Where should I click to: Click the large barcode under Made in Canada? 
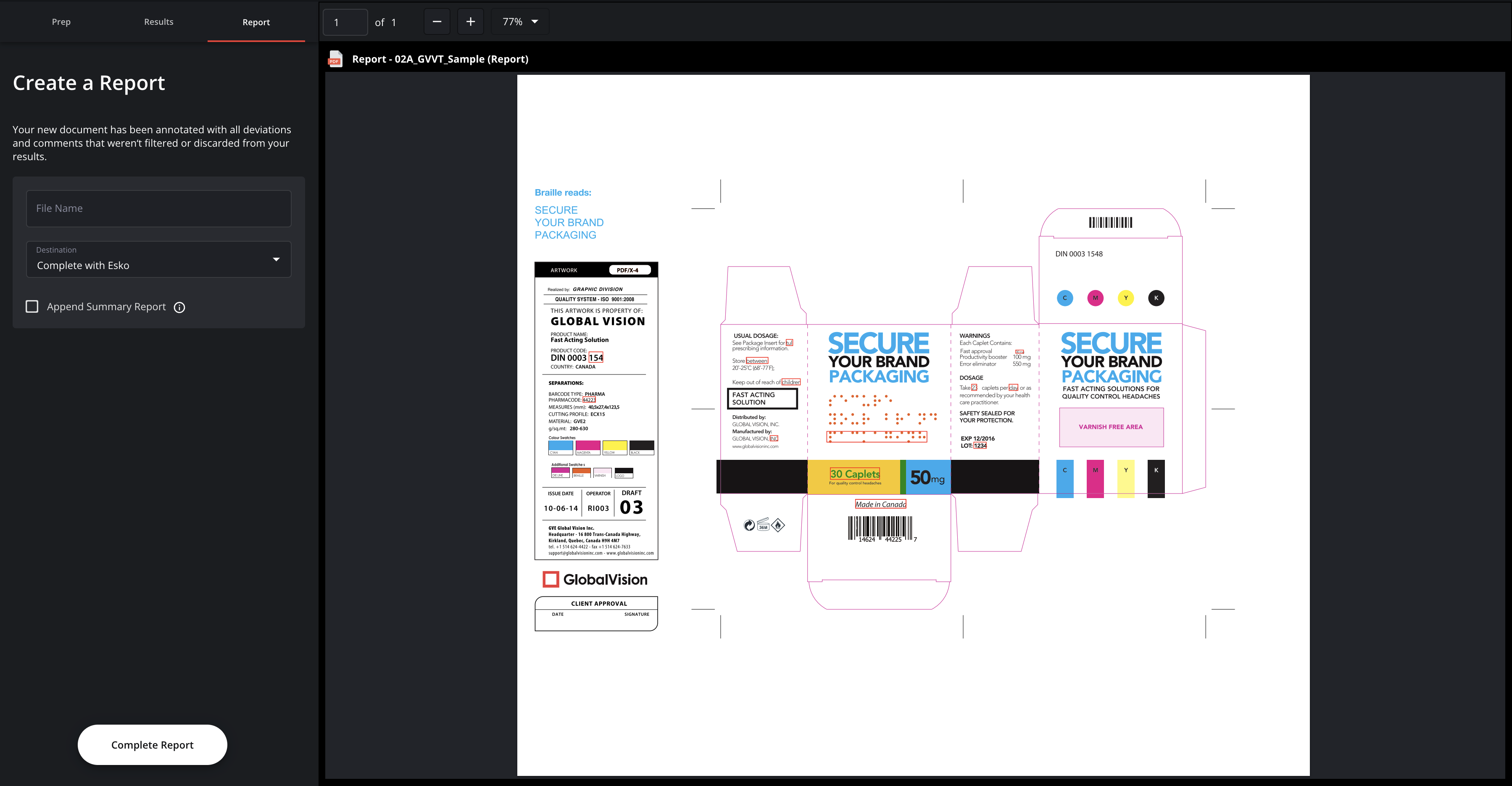coord(880,528)
